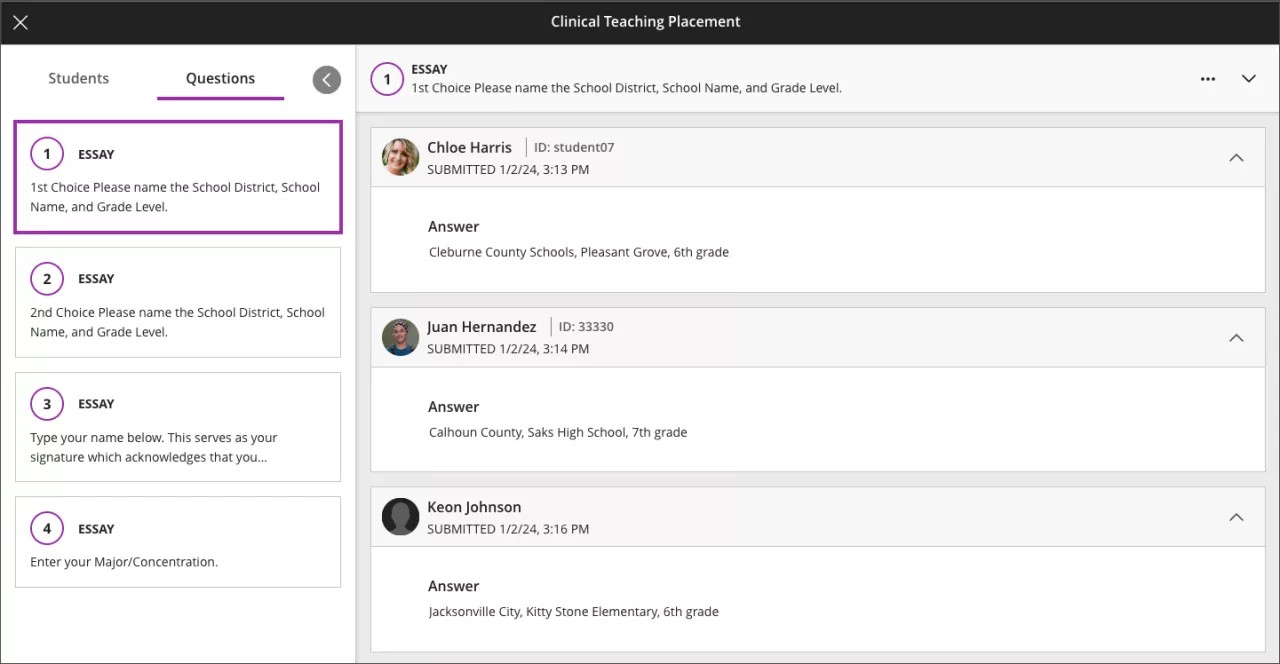Open question 3 about signature acknowledgment

tap(178, 427)
